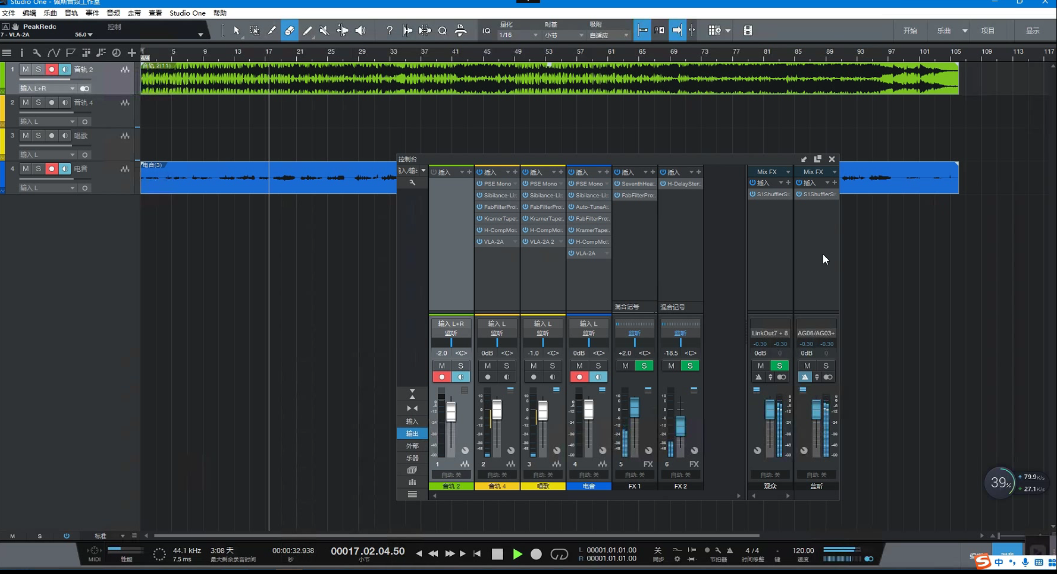1057x574 pixels.
Task: Open the quantize value 1/16 dropdown
Action: [520, 35]
